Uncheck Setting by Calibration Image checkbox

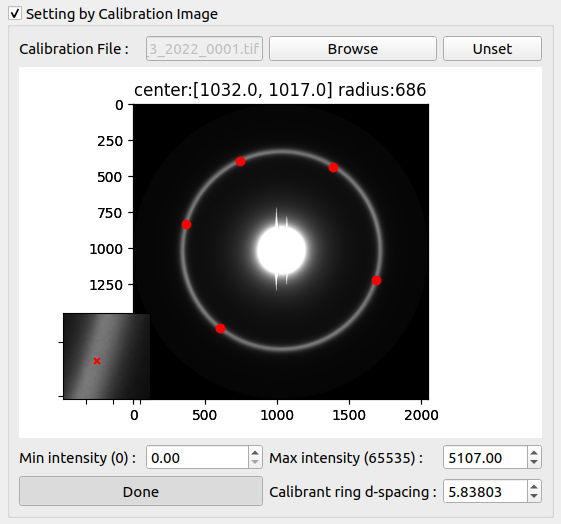point(15,14)
